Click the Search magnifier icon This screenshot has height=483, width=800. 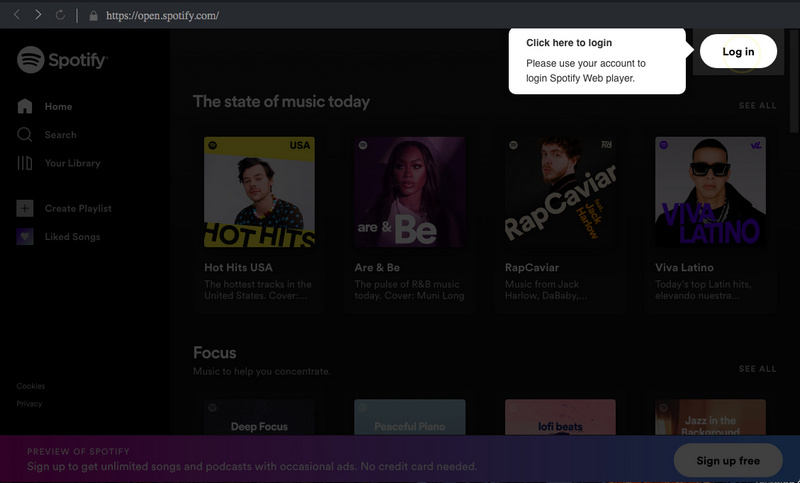tap(24, 135)
